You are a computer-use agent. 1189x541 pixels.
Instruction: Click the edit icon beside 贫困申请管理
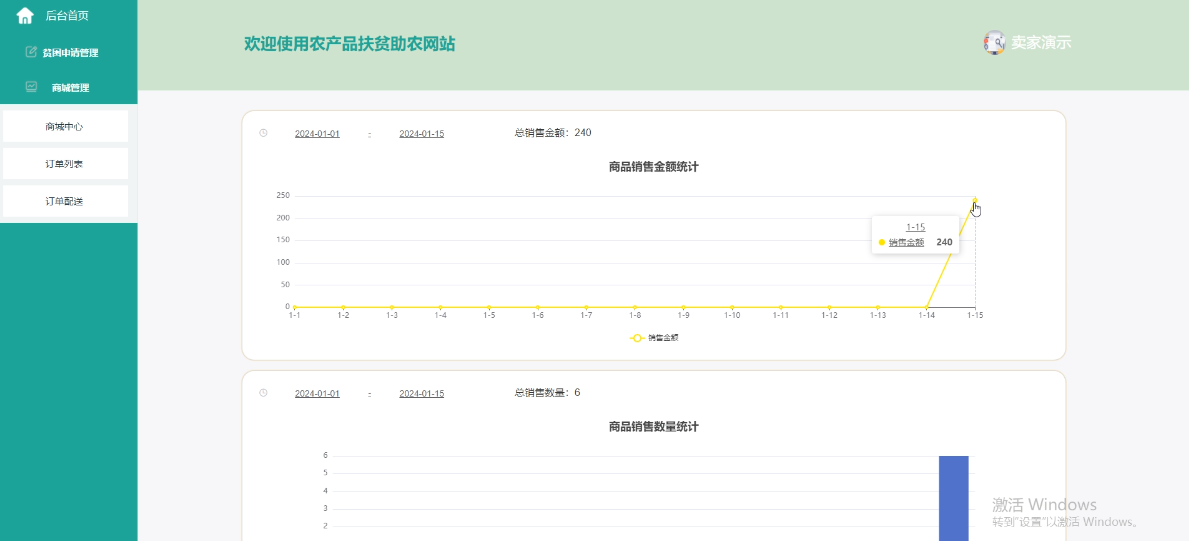[31, 52]
